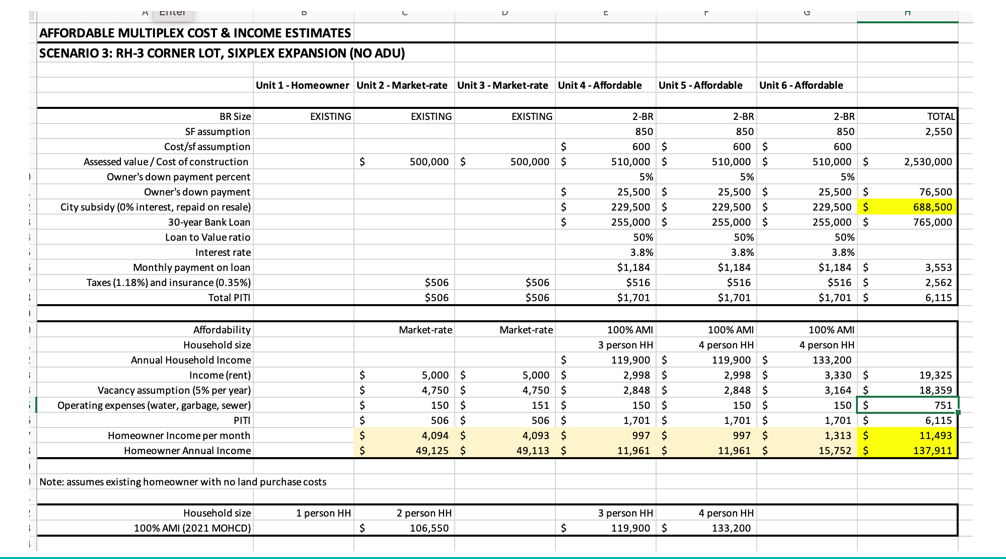Select 'Operating expenses (water, garbage, sewer)' label

[x=154, y=406]
